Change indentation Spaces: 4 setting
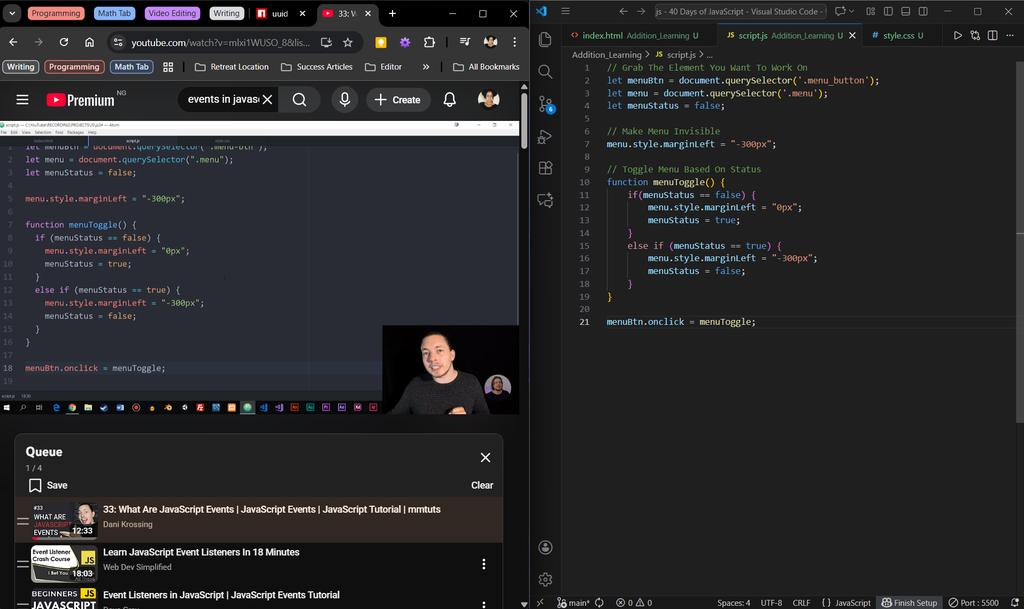 733,602
